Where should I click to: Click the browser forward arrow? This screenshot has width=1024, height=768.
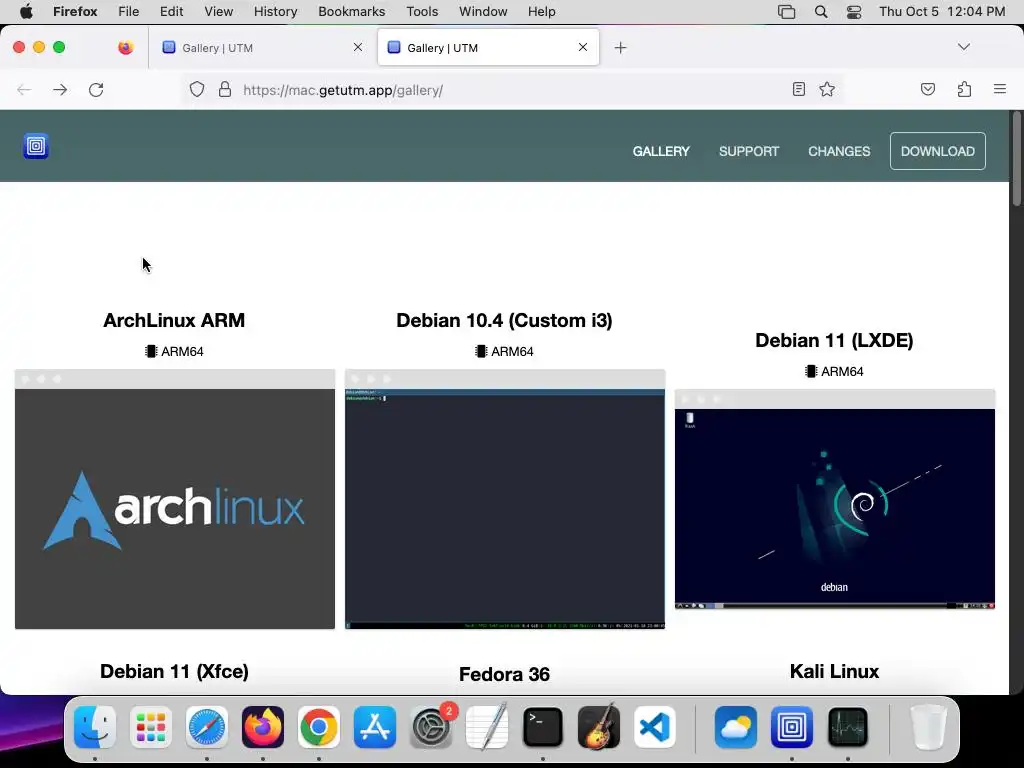coord(60,90)
